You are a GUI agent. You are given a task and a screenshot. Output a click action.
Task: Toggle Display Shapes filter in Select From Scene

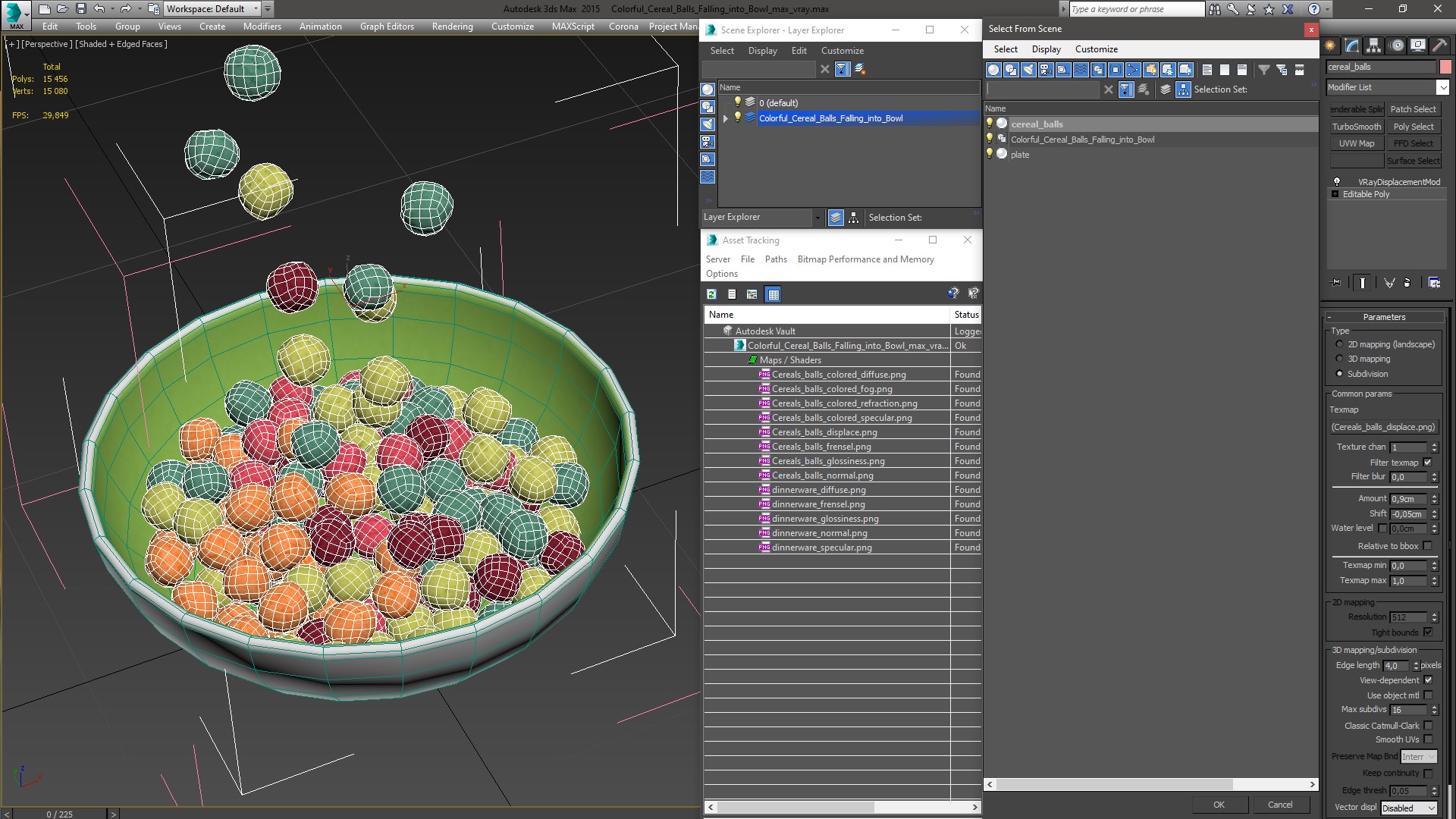1011,70
